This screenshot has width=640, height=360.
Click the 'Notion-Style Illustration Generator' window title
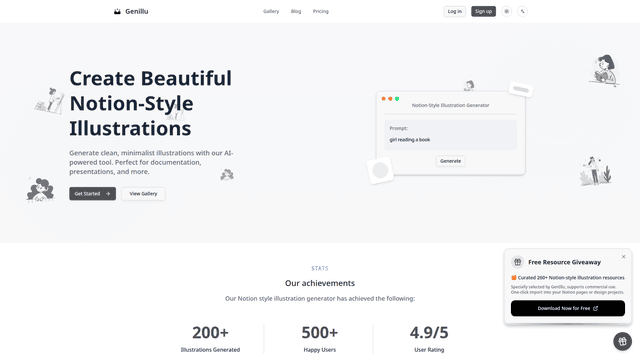coord(451,105)
